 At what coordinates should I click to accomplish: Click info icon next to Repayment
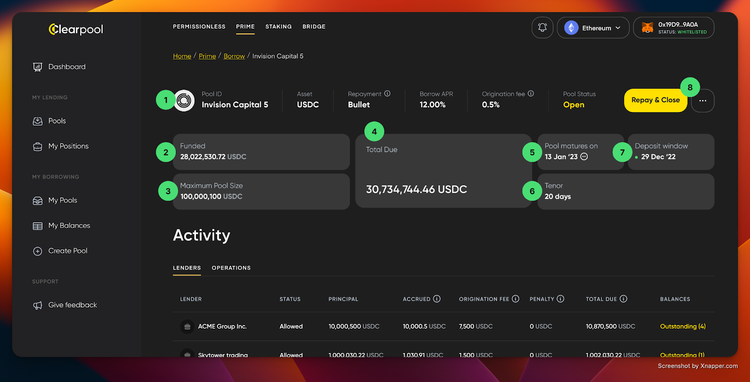click(387, 94)
